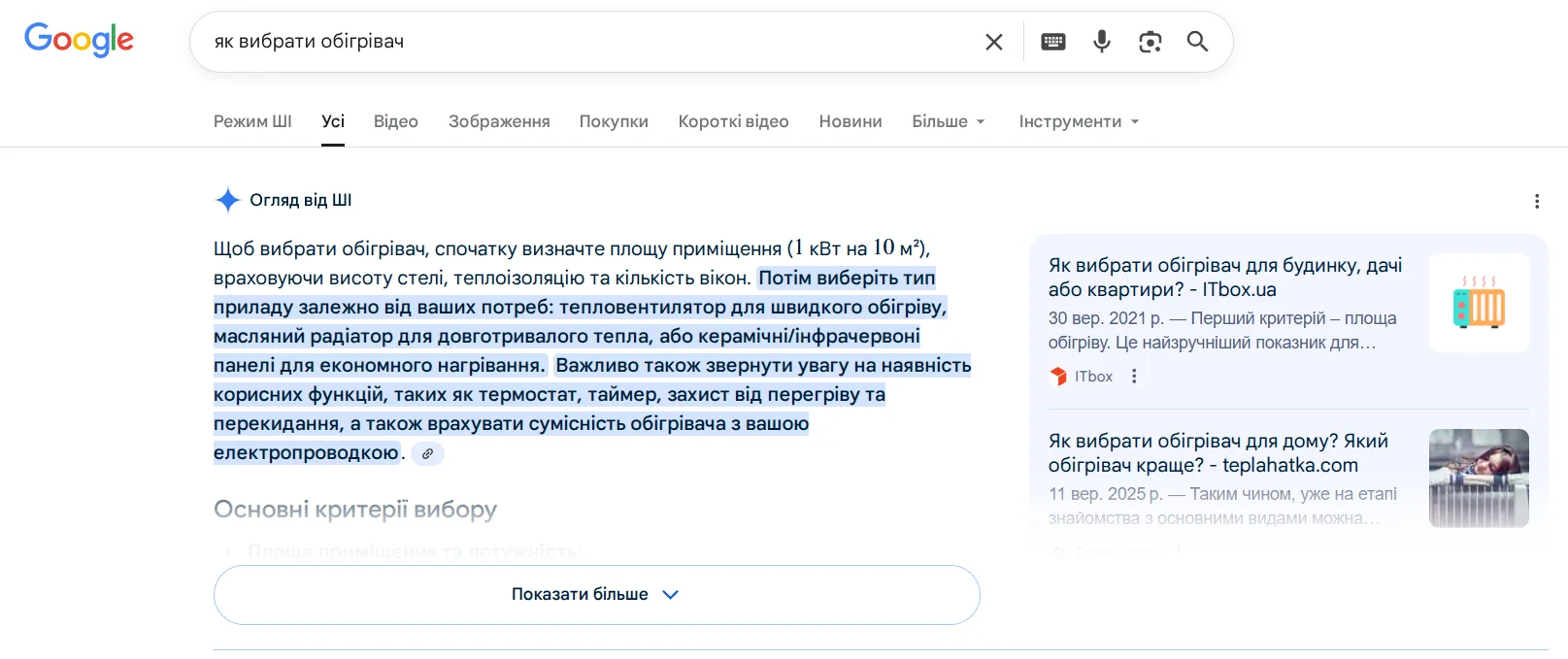This screenshot has width=1568, height=659.
Task: Click the 'Основні критерії вибору' heading
Action: [355, 510]
